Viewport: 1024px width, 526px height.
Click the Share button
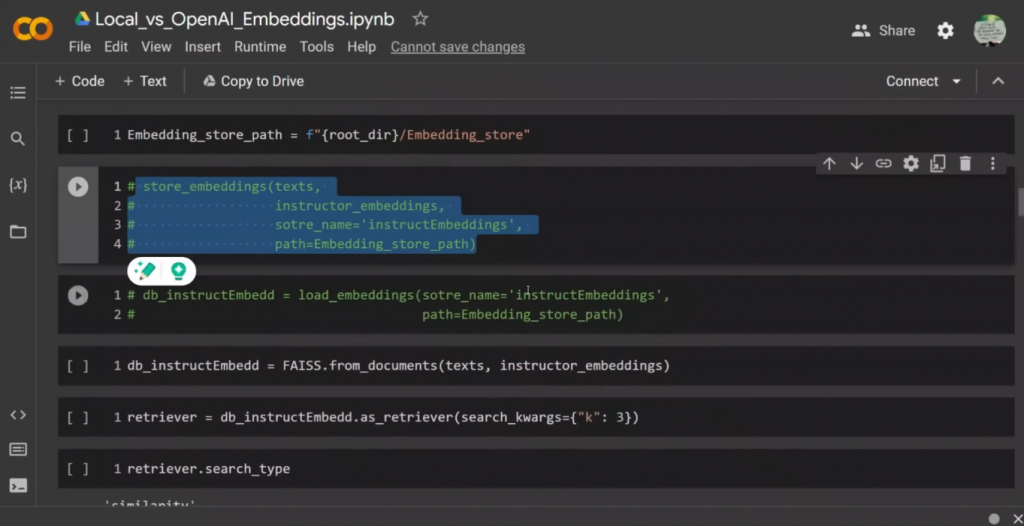pos(883,31)
